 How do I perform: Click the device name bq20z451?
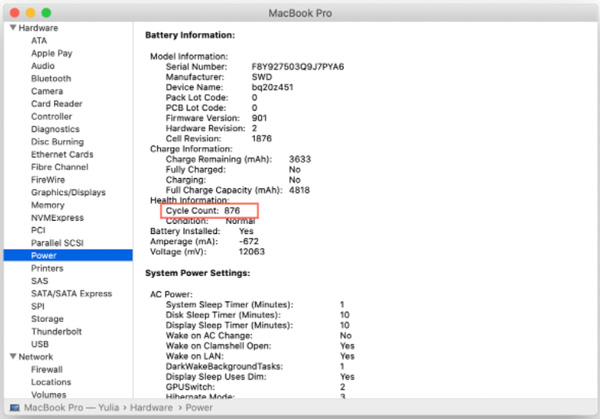[272, 87]
